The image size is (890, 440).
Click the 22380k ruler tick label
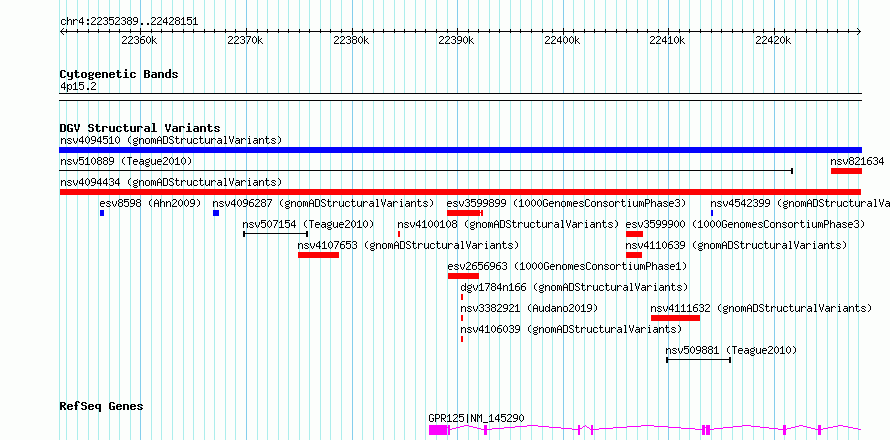pos(351,41)
